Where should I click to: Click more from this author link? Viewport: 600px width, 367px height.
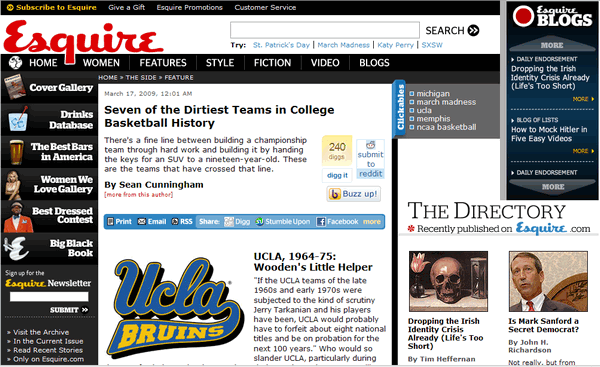(139, 195)
